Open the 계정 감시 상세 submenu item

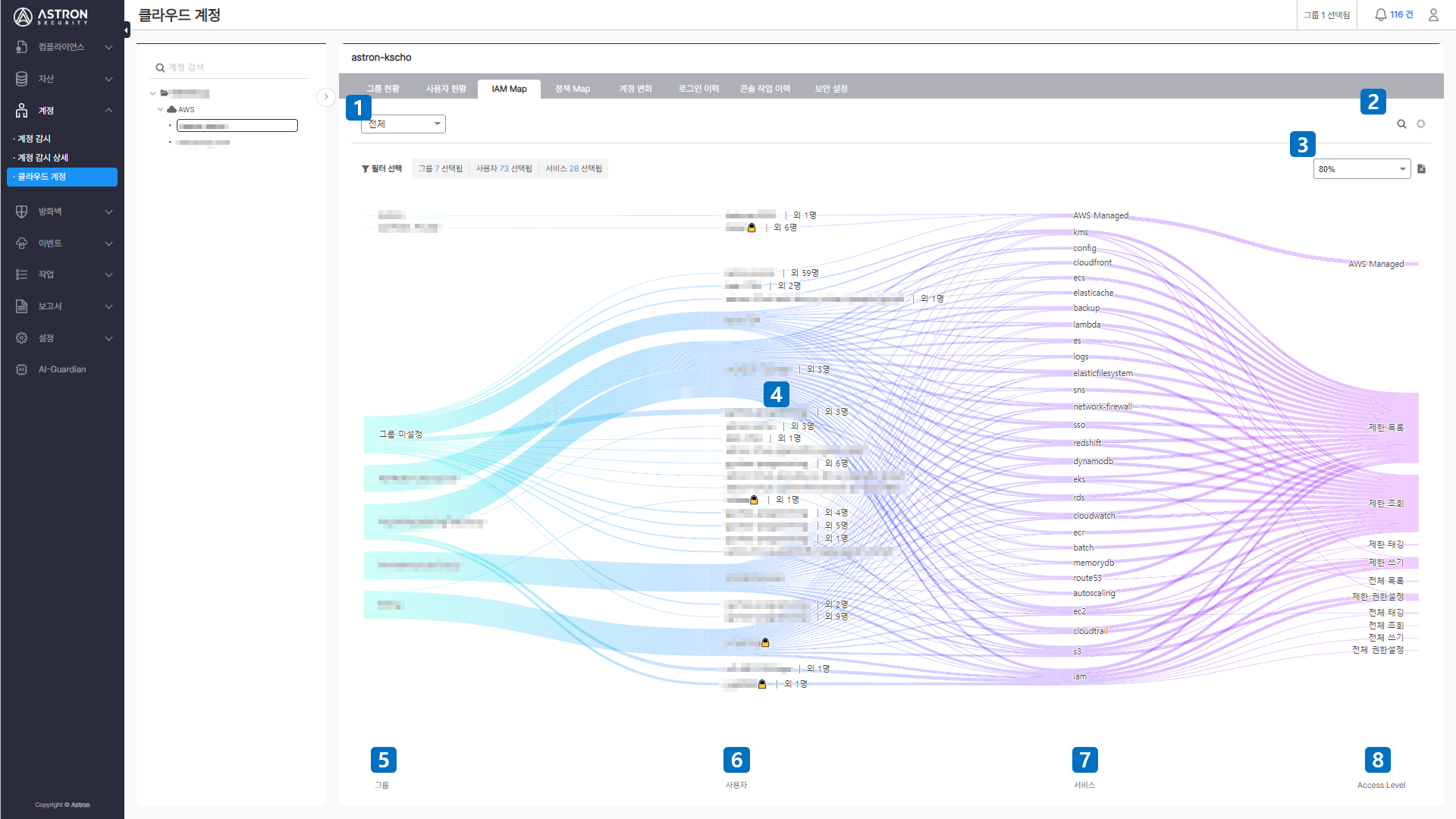(x=42, y=158)
